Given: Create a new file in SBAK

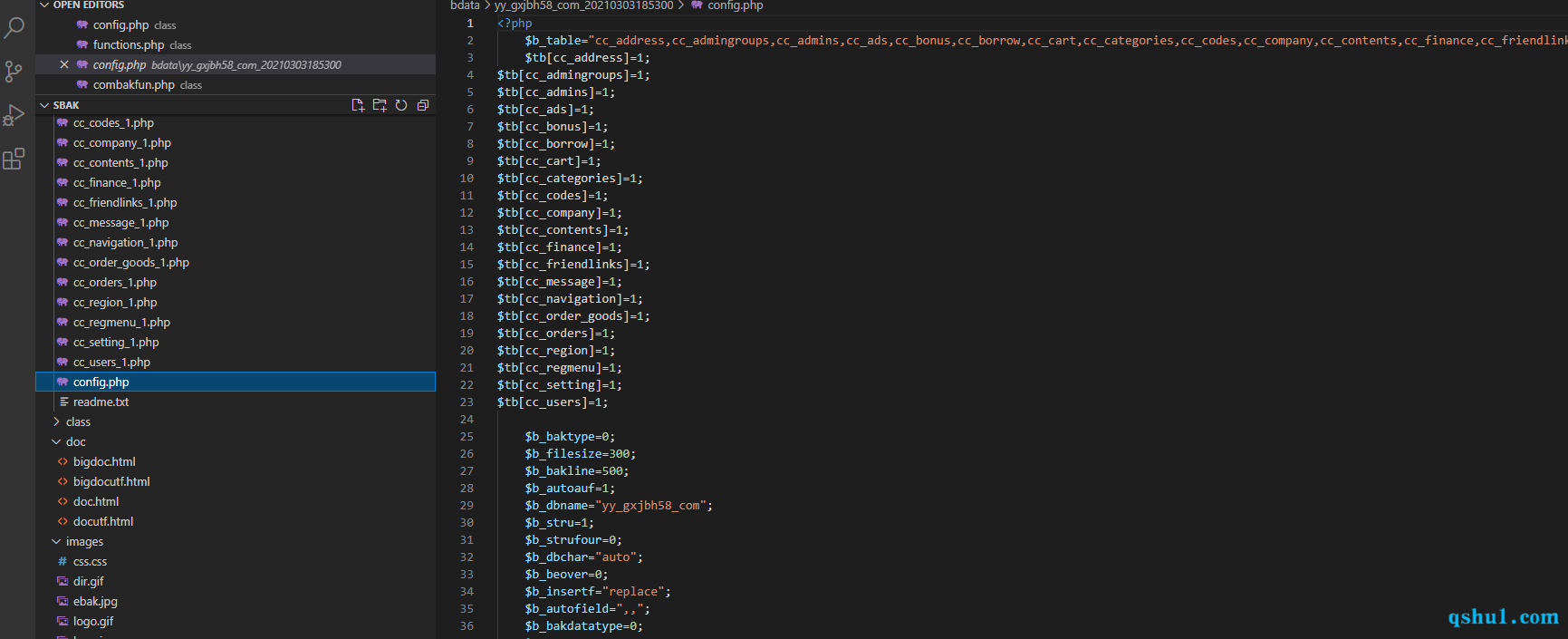Looking at the screenshot, I should click(x=358, y=105).
